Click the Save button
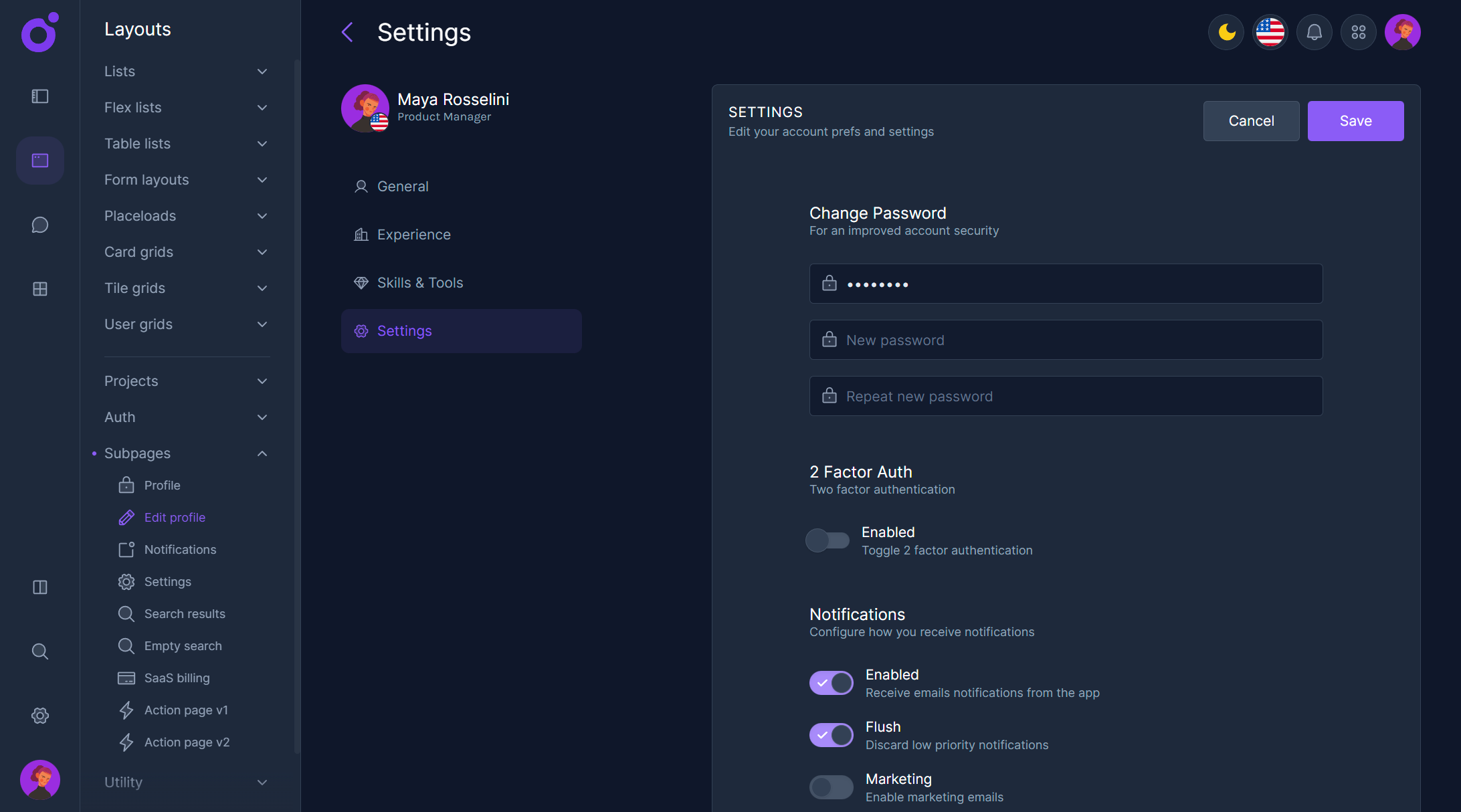 click(1355, 121)
